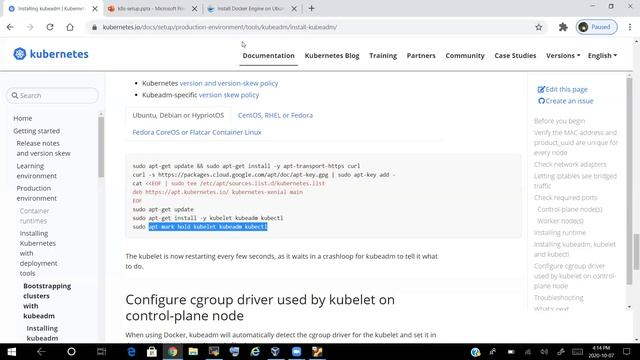Close the Installing kubeadm tab

tap(95, 8)
